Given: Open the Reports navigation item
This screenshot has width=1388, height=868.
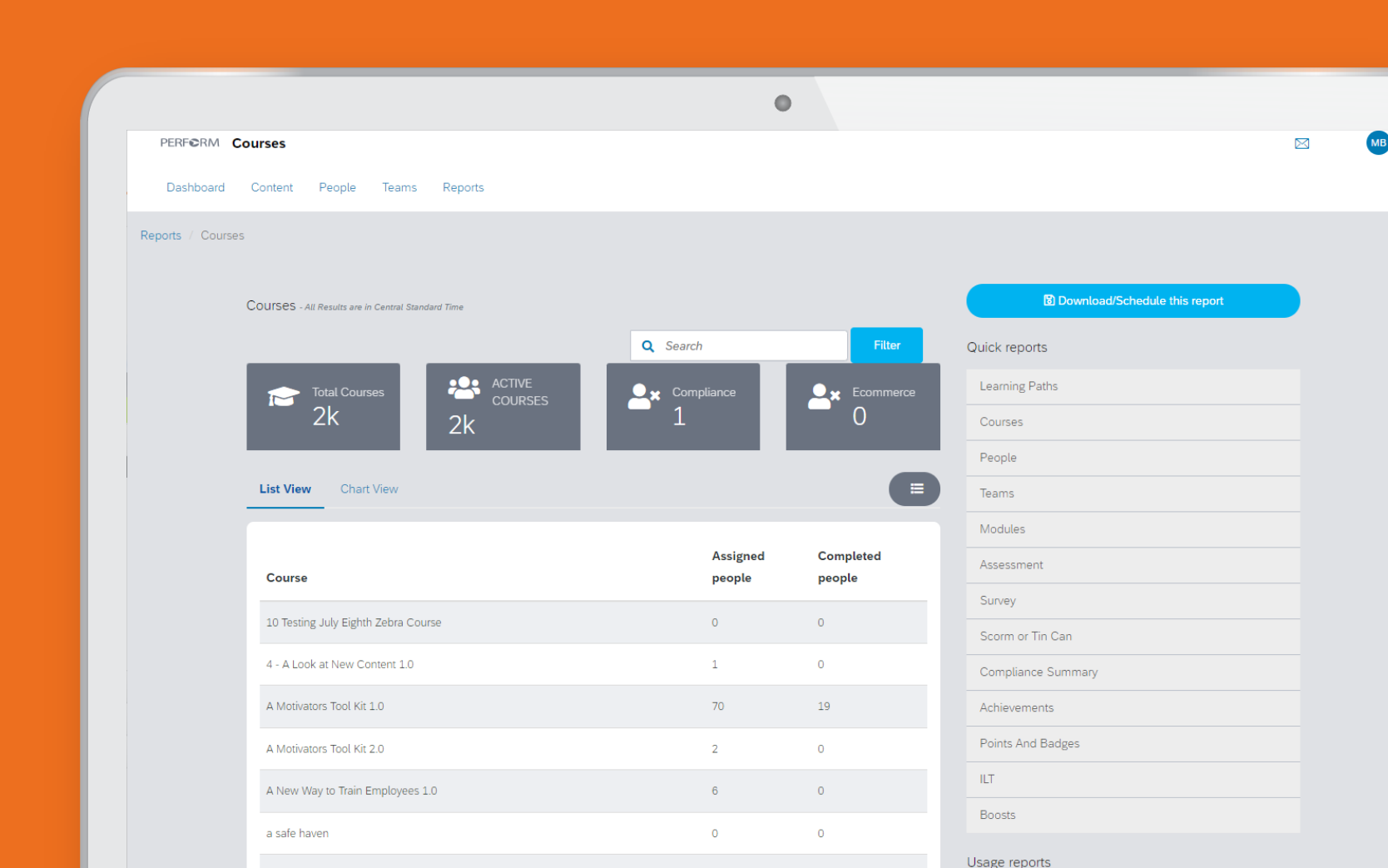Looking at the screenshot, I should tap(463, 187).
